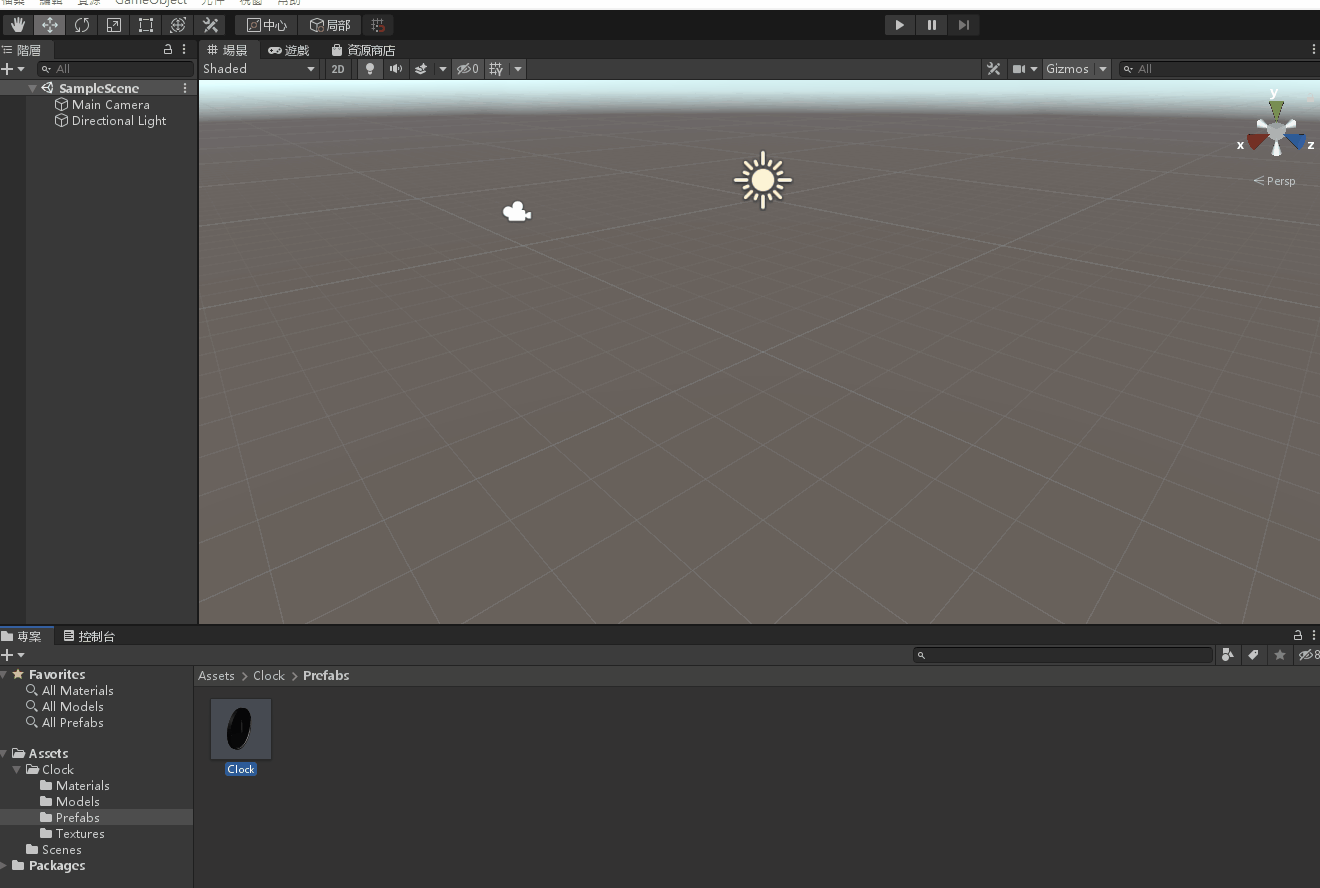
Task: Click Assets in the breadcrumb path
Action: [x=216, y=676]
